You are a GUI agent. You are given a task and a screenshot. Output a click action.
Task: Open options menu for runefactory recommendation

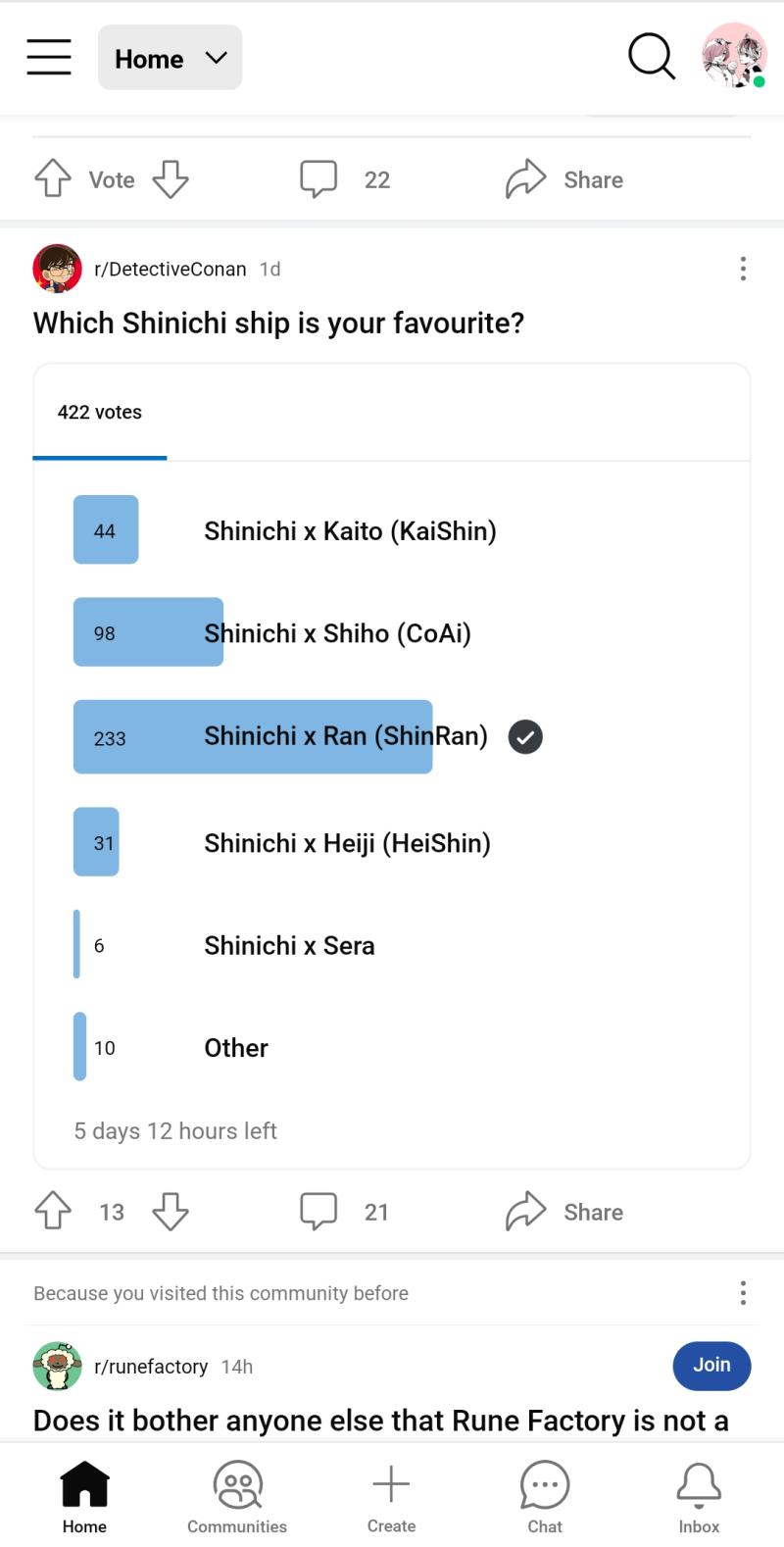click(743, 1293)
